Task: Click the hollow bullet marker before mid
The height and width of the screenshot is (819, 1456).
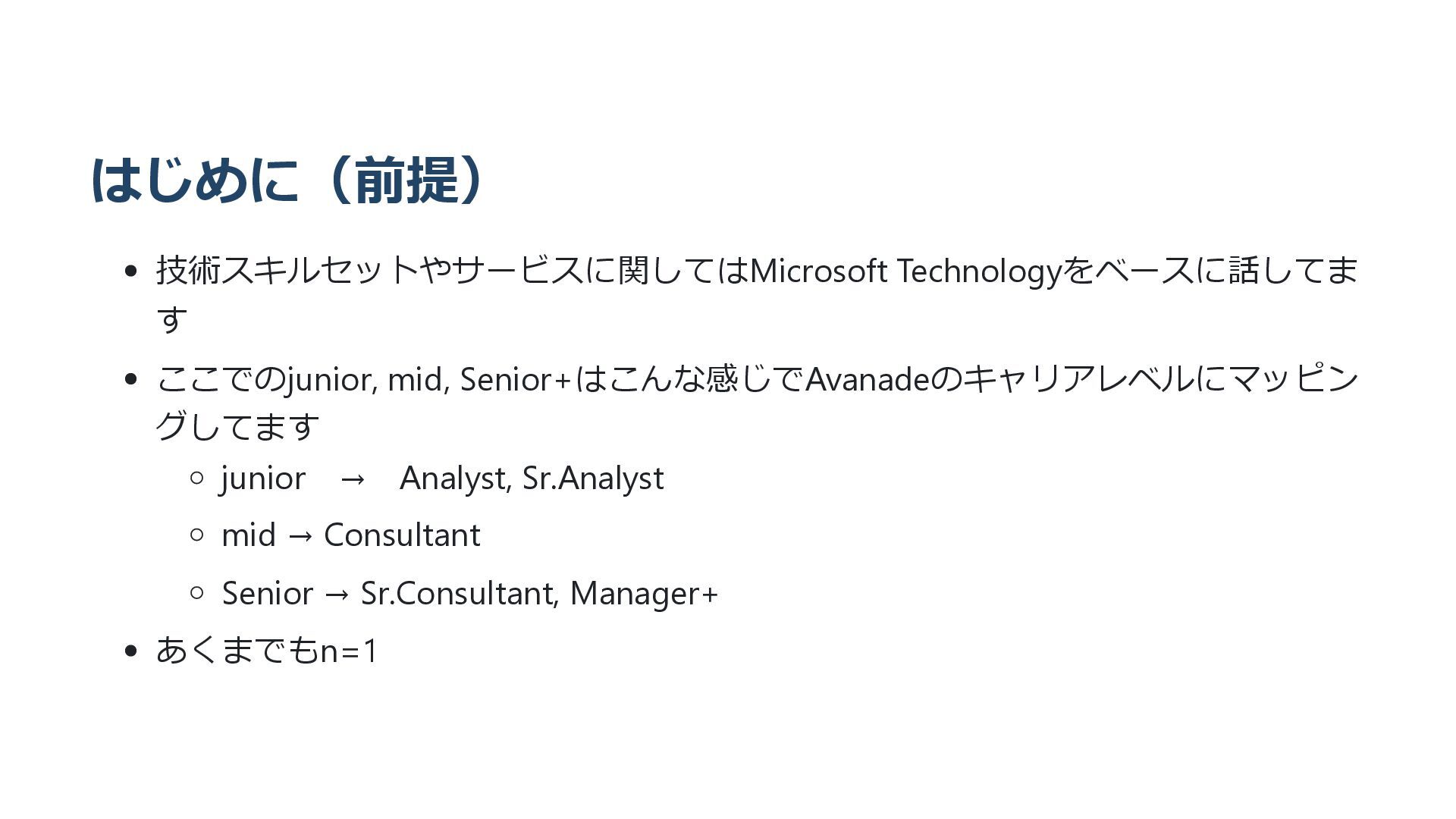Action: click(x=196, y=535)
